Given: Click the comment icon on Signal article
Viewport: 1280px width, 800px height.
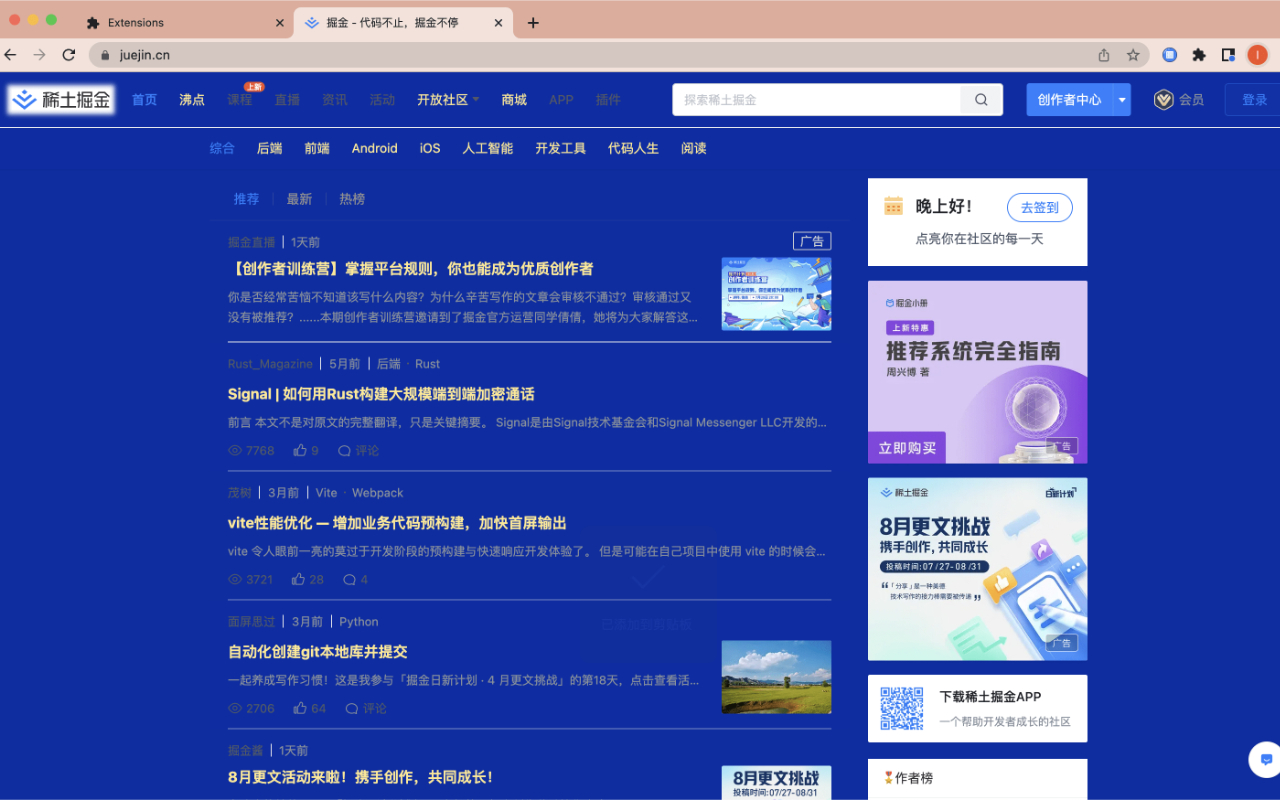Looking at the screenshot, I should click(x=344, y=451).
